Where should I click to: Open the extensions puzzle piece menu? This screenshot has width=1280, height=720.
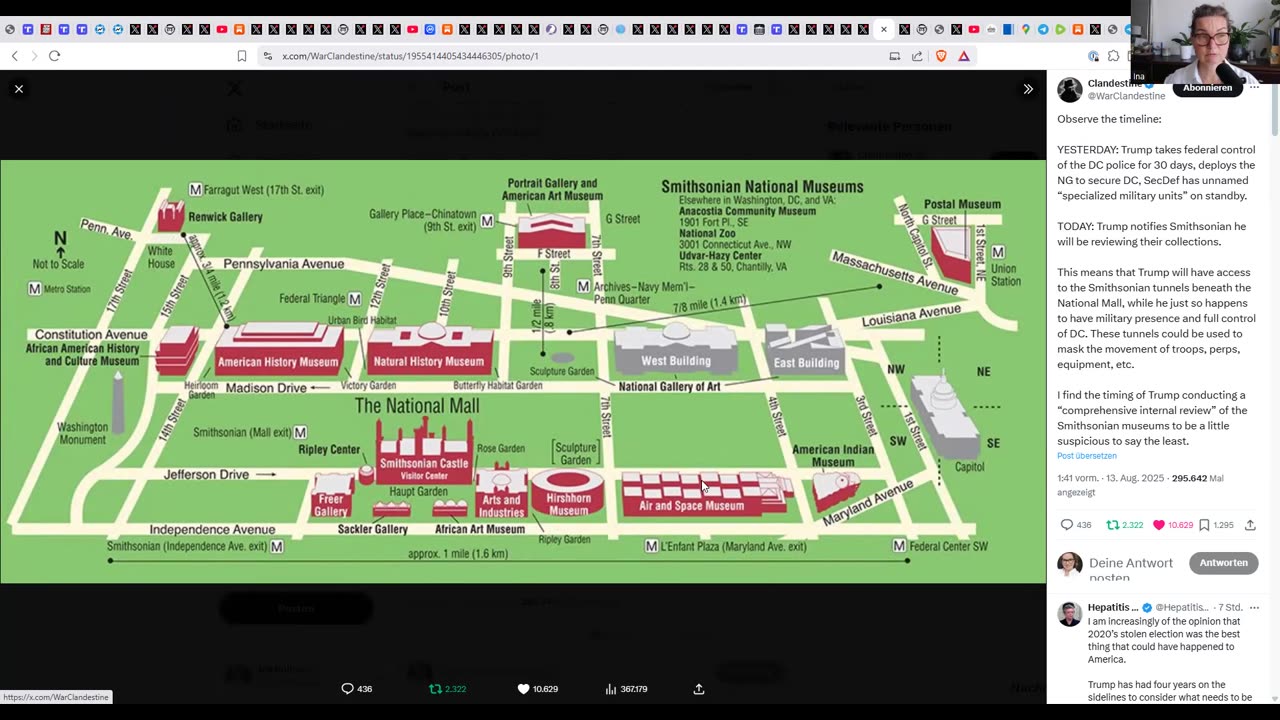[x=1113, y=56]
